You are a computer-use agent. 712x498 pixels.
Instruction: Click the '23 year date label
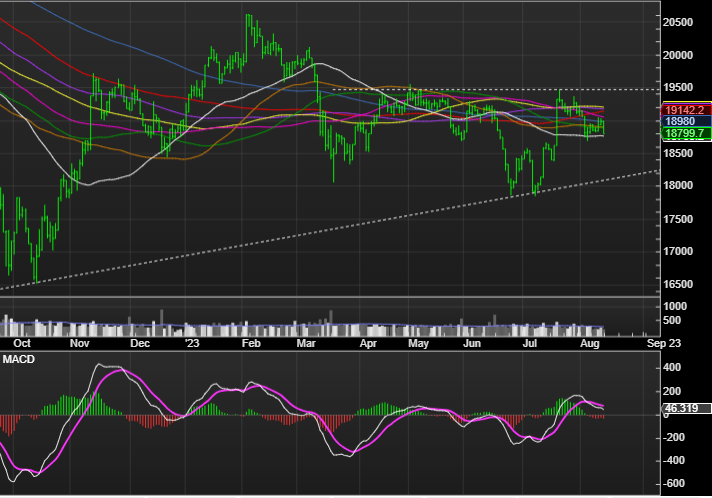[192, 343]
